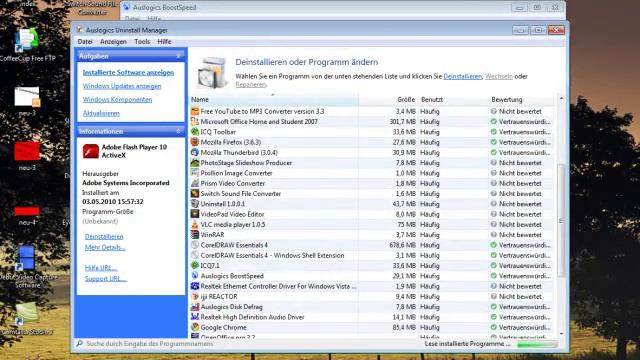Click Deinstallieren link in Informationen panel
Viewport: 640px width, 360px height.
point(104,236)
